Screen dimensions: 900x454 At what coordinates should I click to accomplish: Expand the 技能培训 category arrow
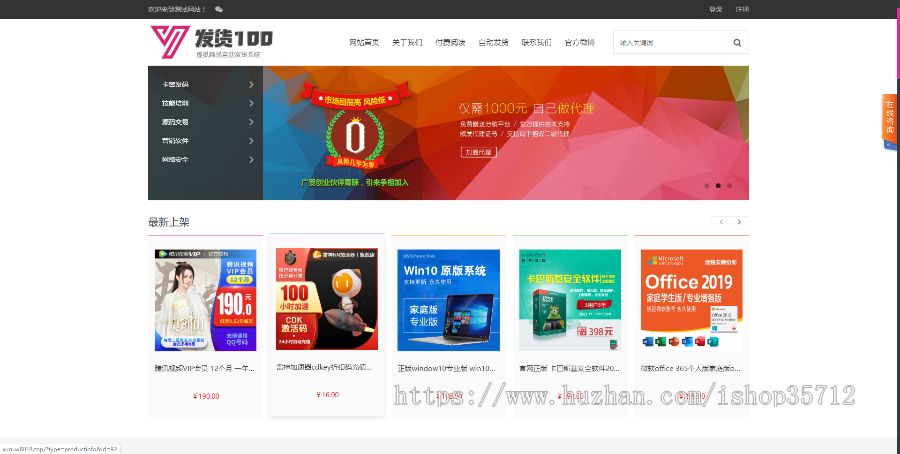(x=251, y=103)
